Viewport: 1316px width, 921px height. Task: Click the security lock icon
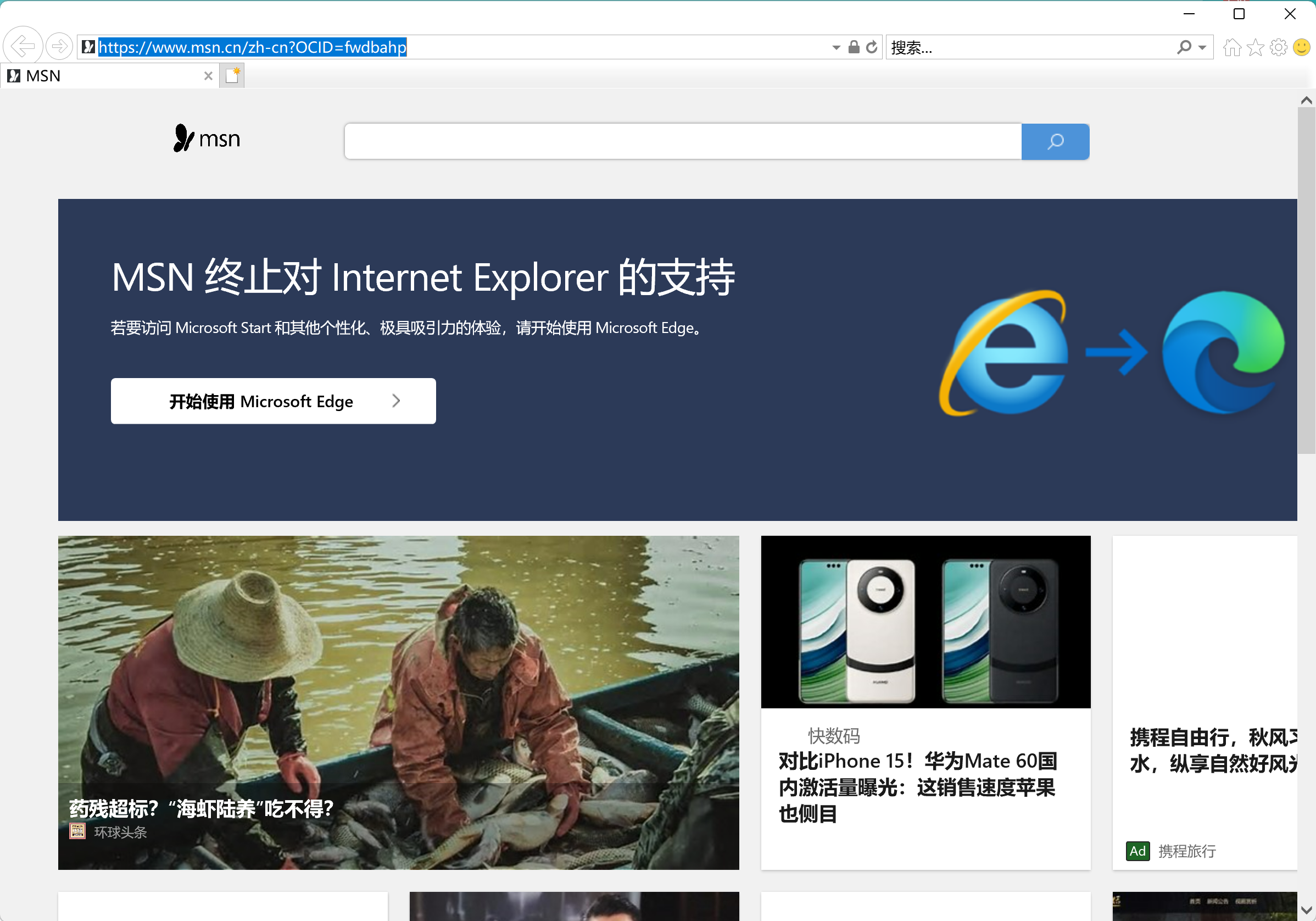854,47
